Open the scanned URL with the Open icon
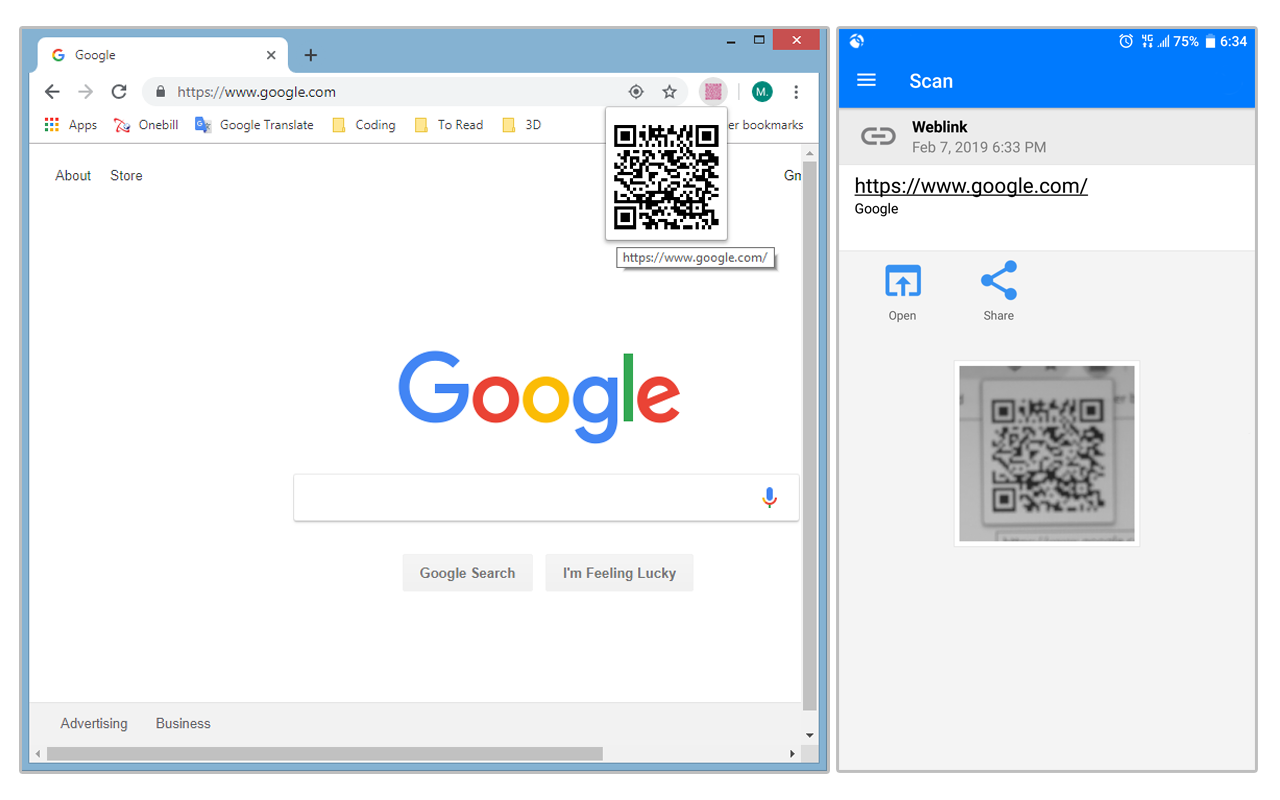1280x800 pixels. [x=902, y=281]
